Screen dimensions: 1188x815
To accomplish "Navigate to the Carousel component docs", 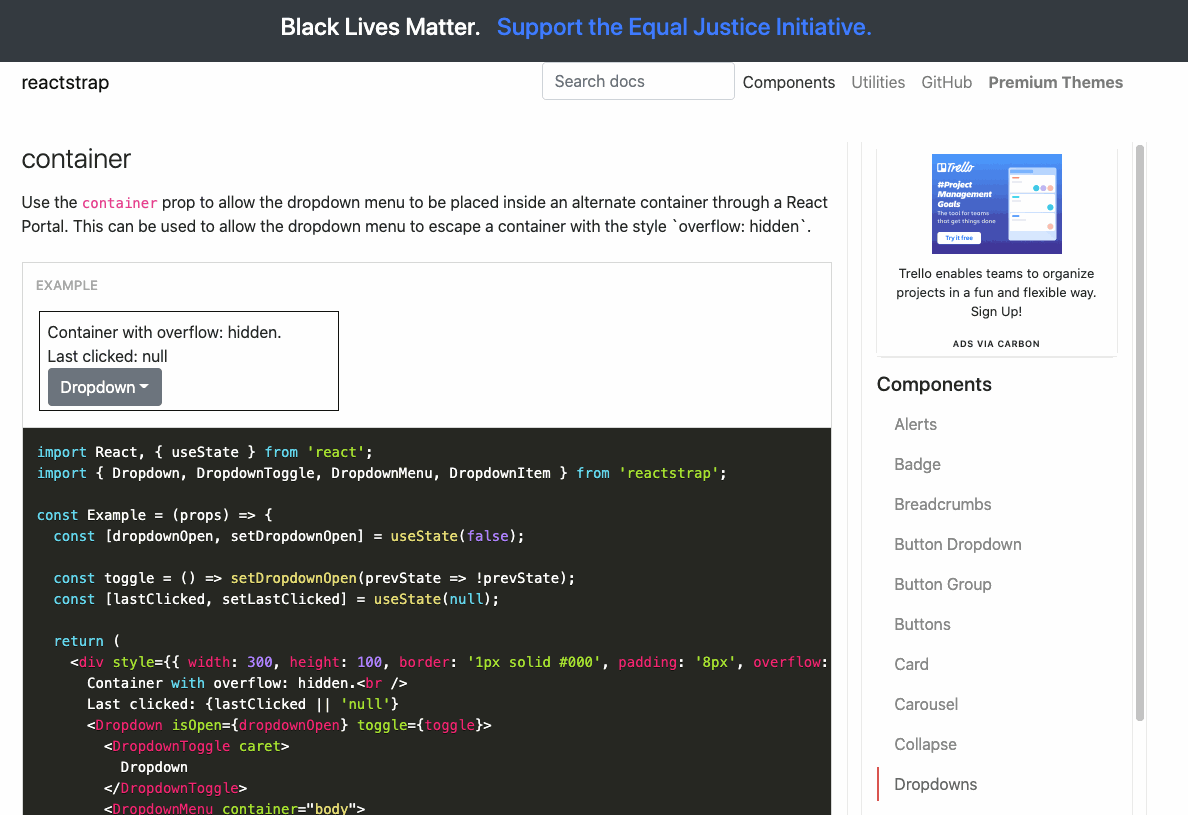I will [x=926, y=704].
